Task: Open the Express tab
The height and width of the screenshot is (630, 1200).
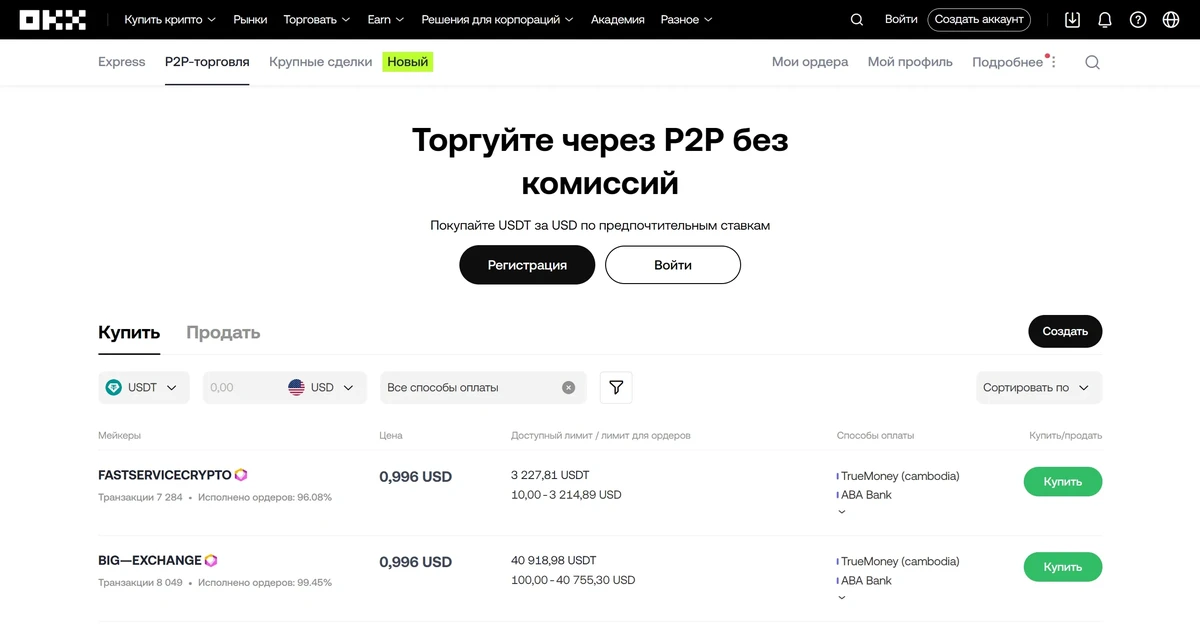Action: pos(122,62)
